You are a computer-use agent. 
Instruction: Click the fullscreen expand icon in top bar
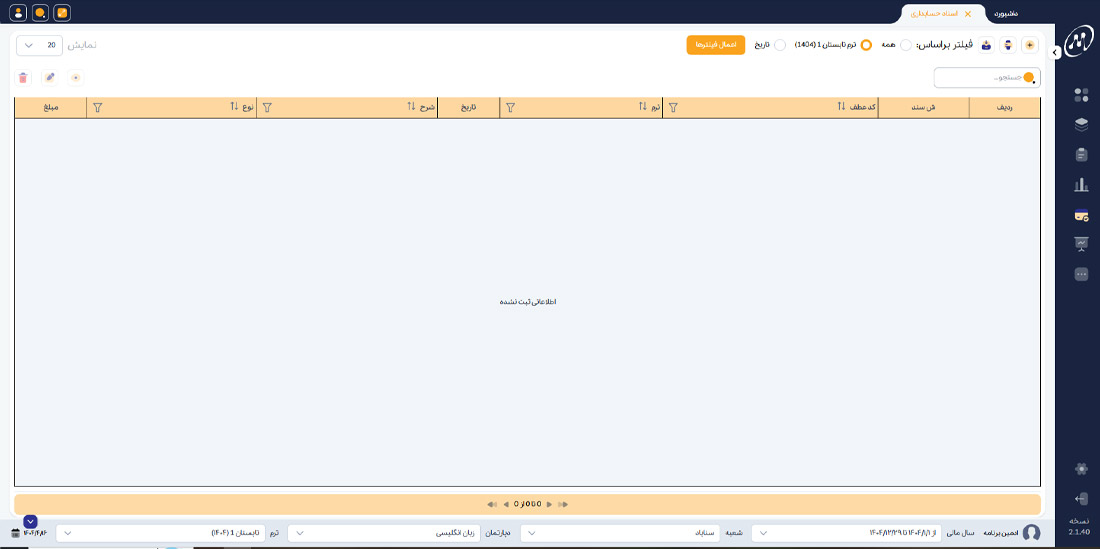point(62,13)
